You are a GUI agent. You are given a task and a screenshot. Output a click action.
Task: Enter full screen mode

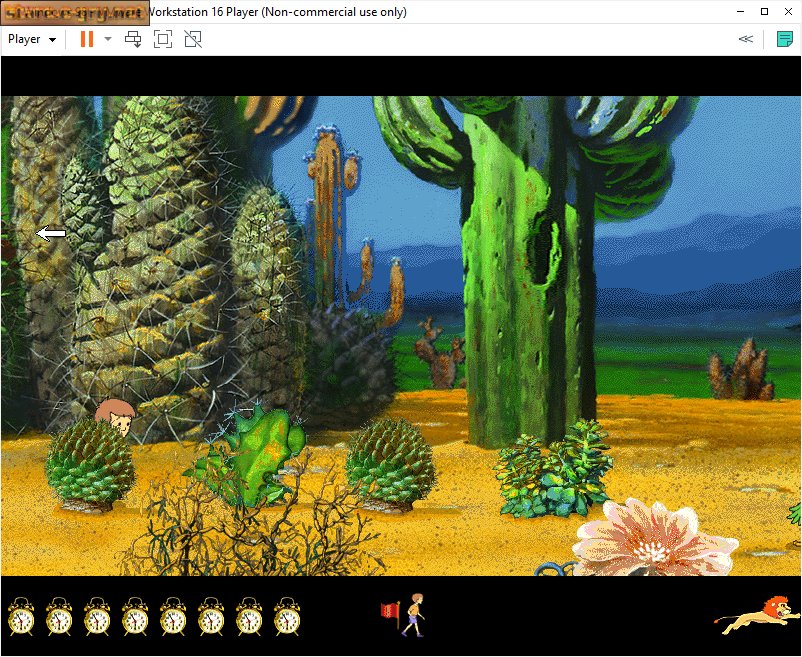click(x=163, y=39)
